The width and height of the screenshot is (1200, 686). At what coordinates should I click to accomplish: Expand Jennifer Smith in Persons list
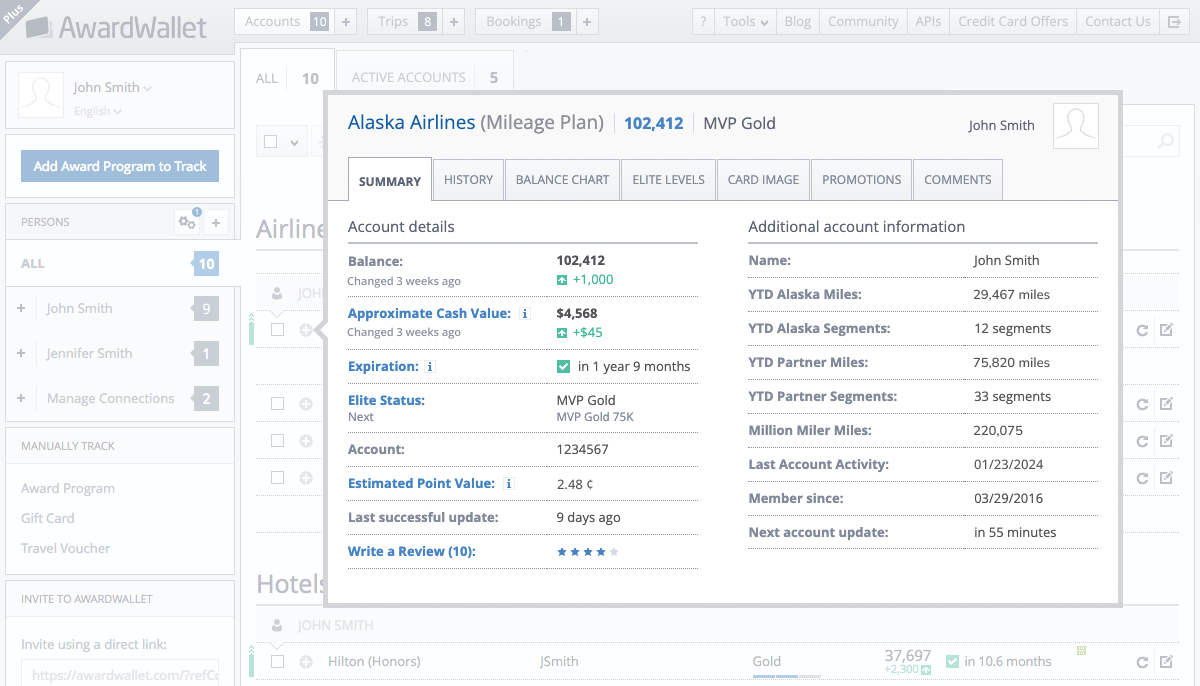tap(21, 354)
